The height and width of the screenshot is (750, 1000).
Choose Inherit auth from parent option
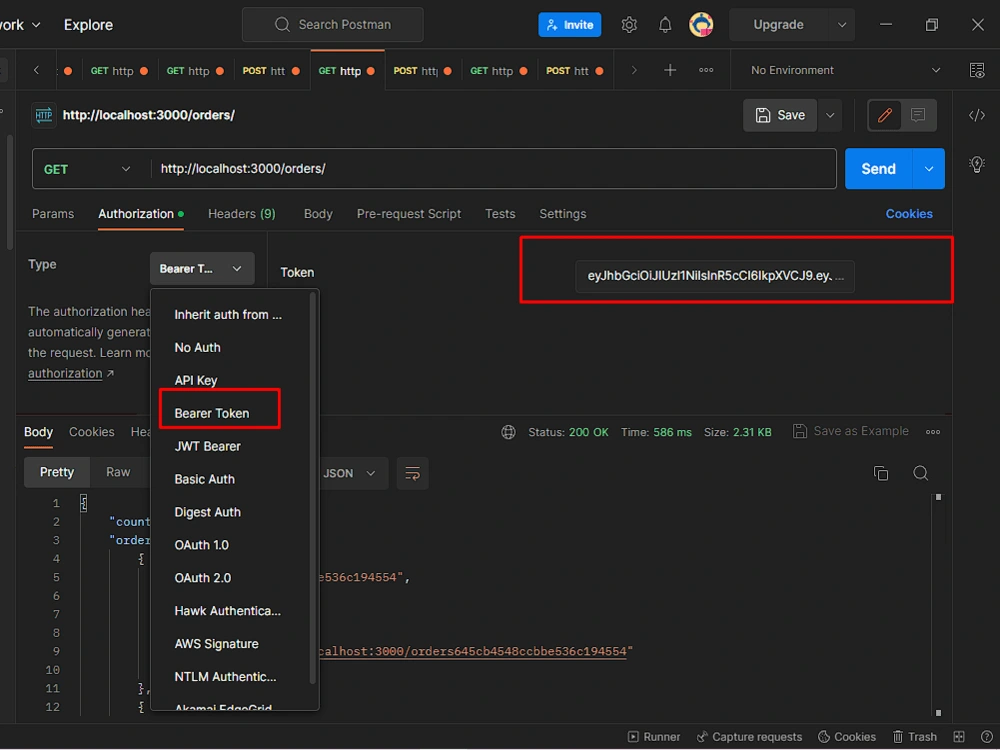[x=228, y=315]
